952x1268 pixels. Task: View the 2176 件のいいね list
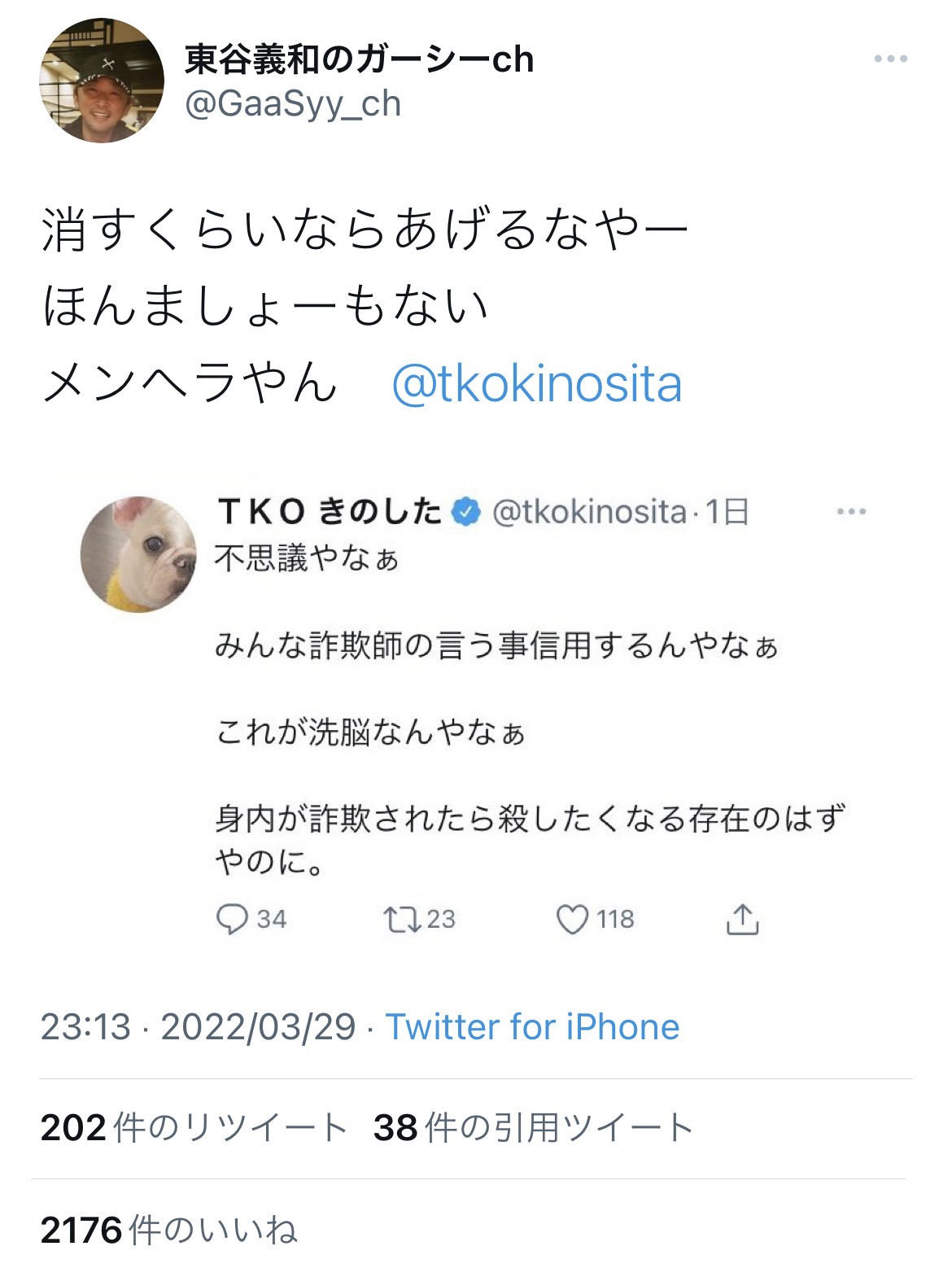[169, 1231]
